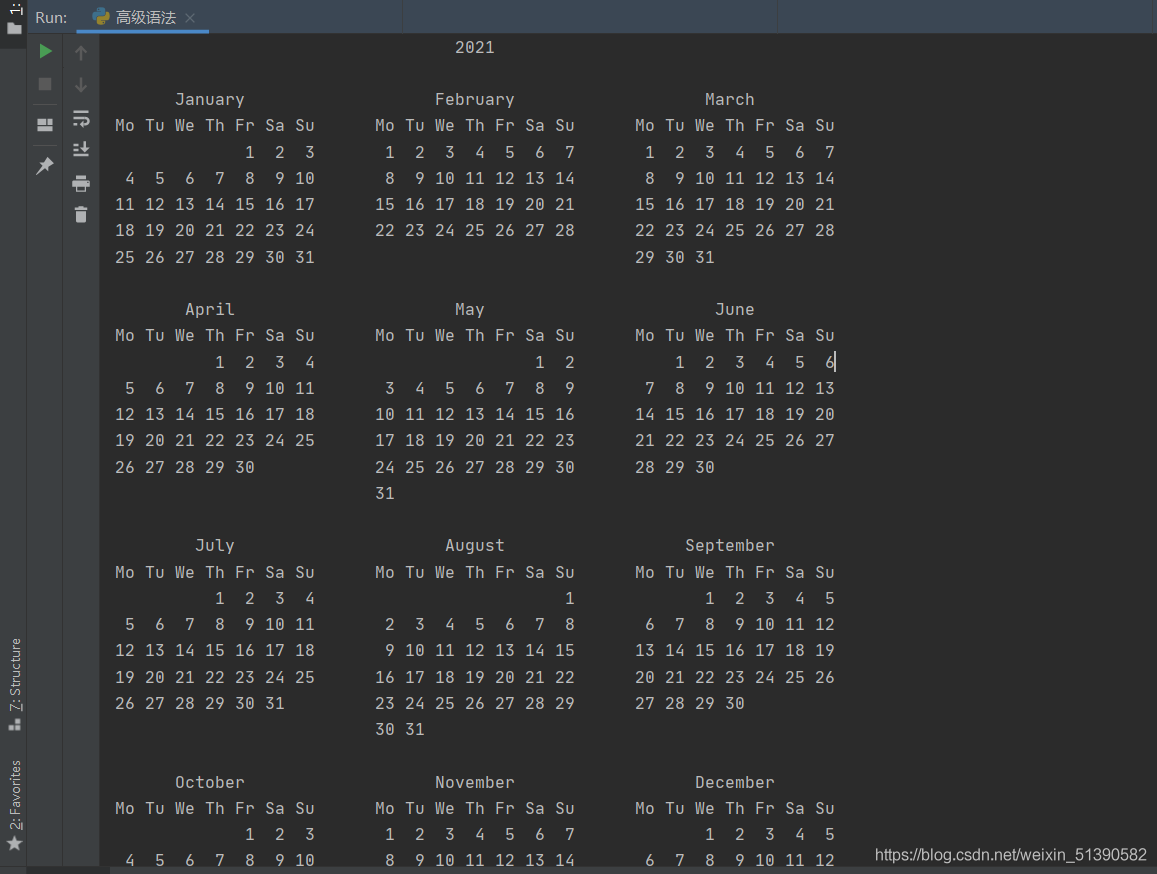
Task: Click day 1 in the January calendar
Action: (249, 153)
